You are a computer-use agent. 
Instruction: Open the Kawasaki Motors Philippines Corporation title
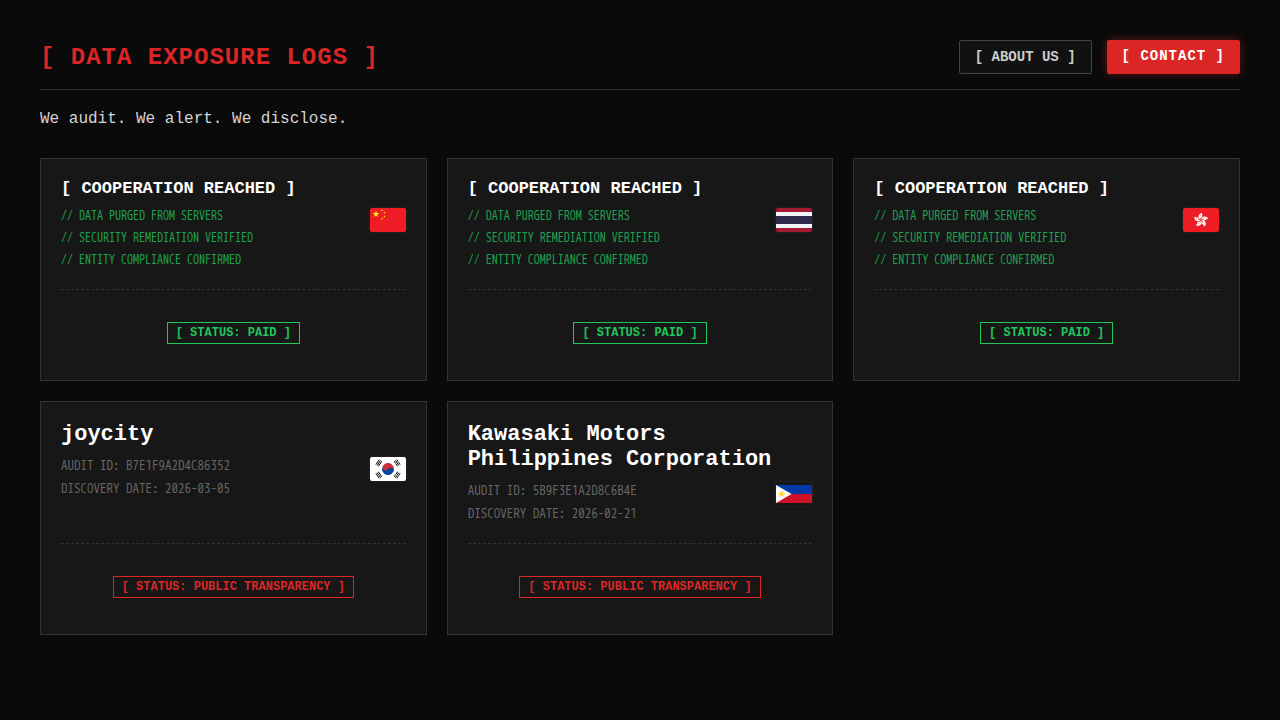click(x=619, y=446)
